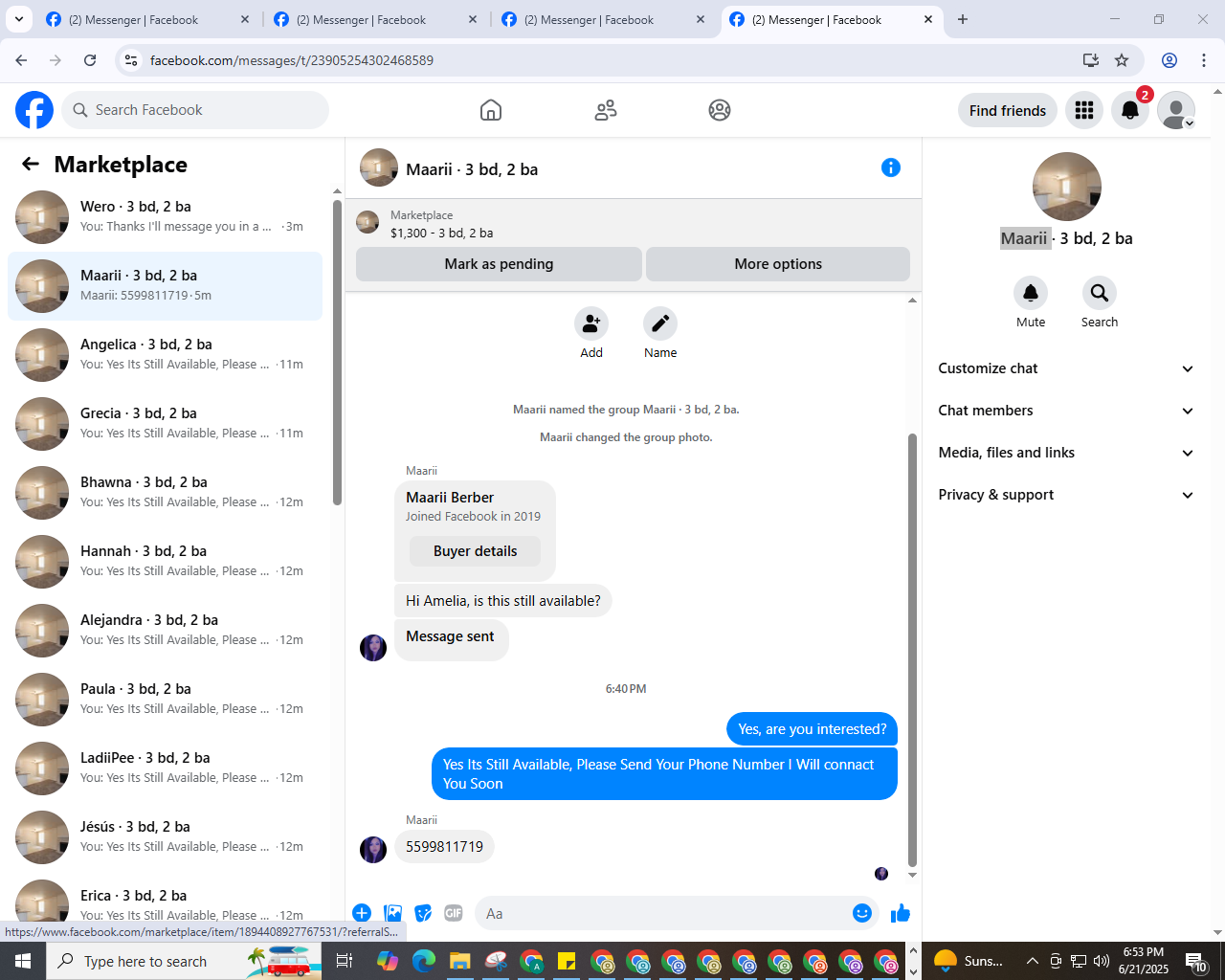Screen dimensions: 1225x980
Task: Go back using Marketplace back arrow
Action: 31,165
